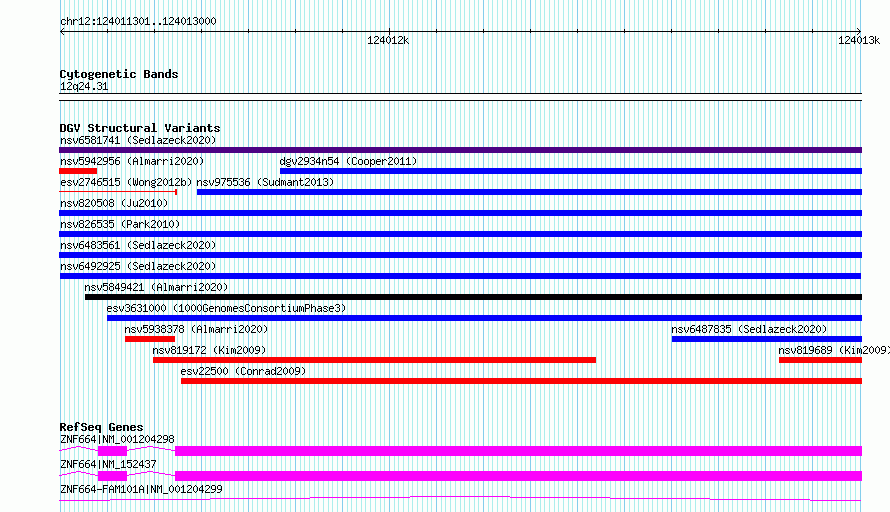Open nsv5942956 (Almarri2020) variant label
This screenshot has height=512, width=890.
(x=132, y=161)
